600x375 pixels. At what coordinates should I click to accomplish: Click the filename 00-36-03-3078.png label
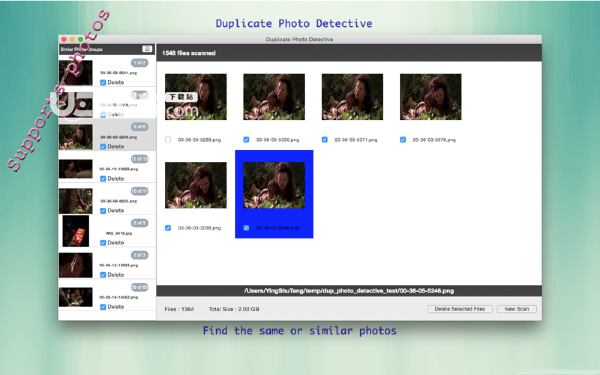[x=434, y=140]
